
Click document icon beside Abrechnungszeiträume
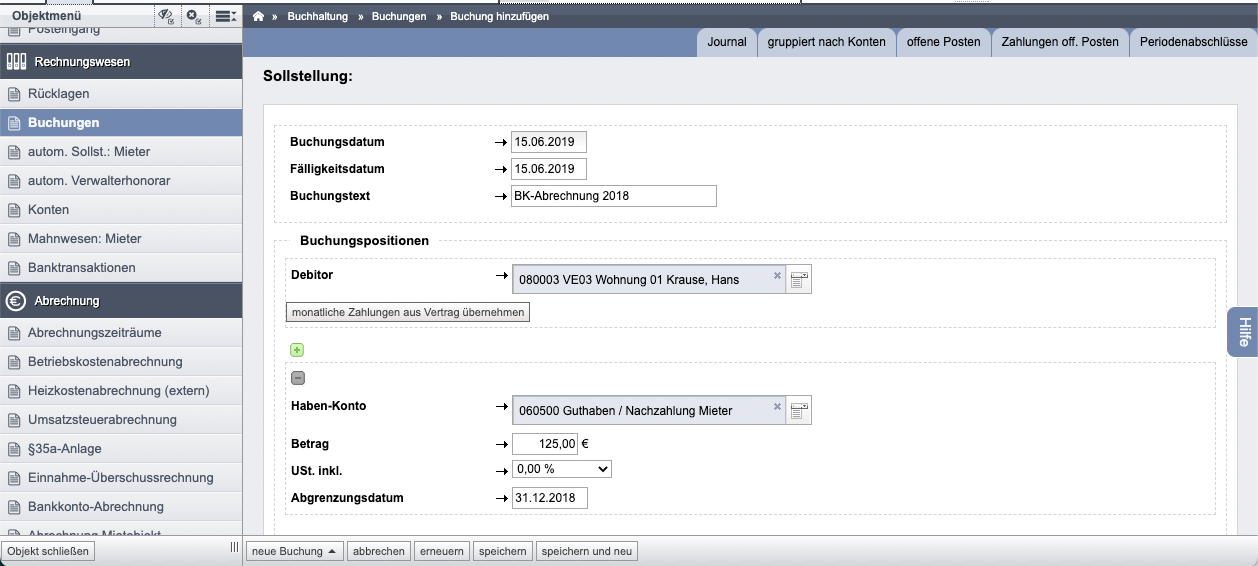[14, 333]
